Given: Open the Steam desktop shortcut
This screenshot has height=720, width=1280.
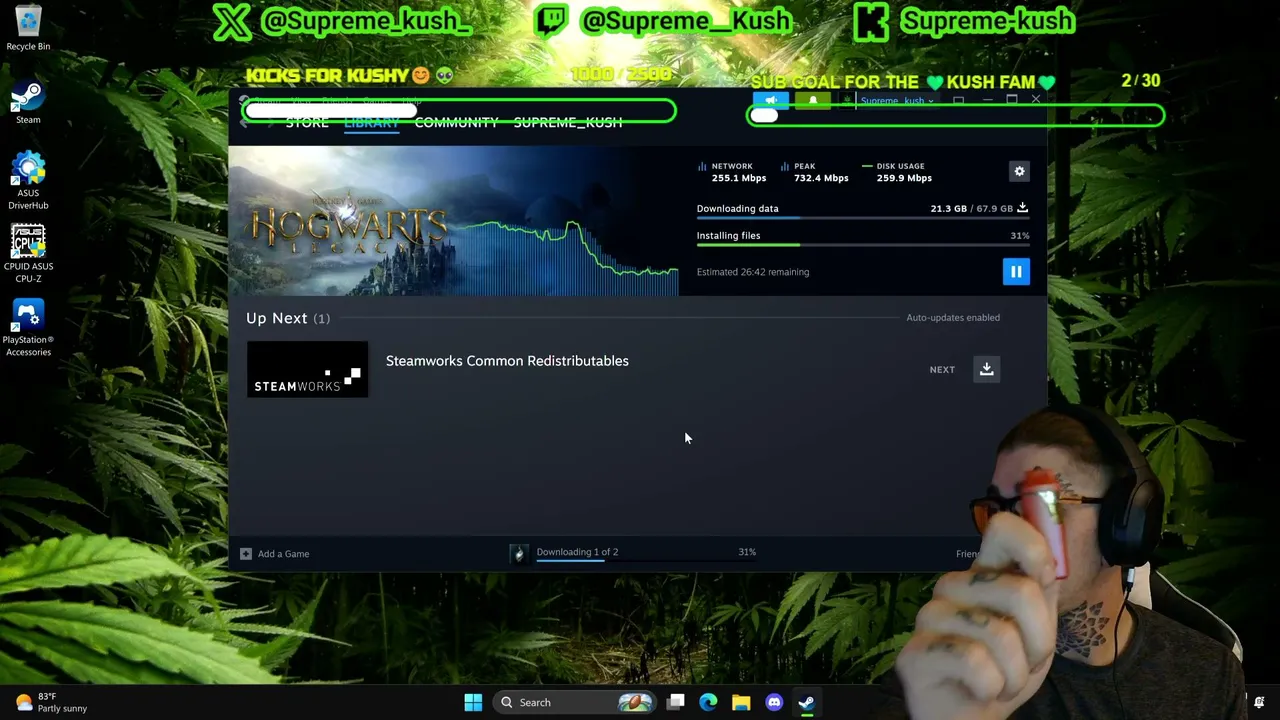Looking at the screenshot, I should tap(28, 103).
